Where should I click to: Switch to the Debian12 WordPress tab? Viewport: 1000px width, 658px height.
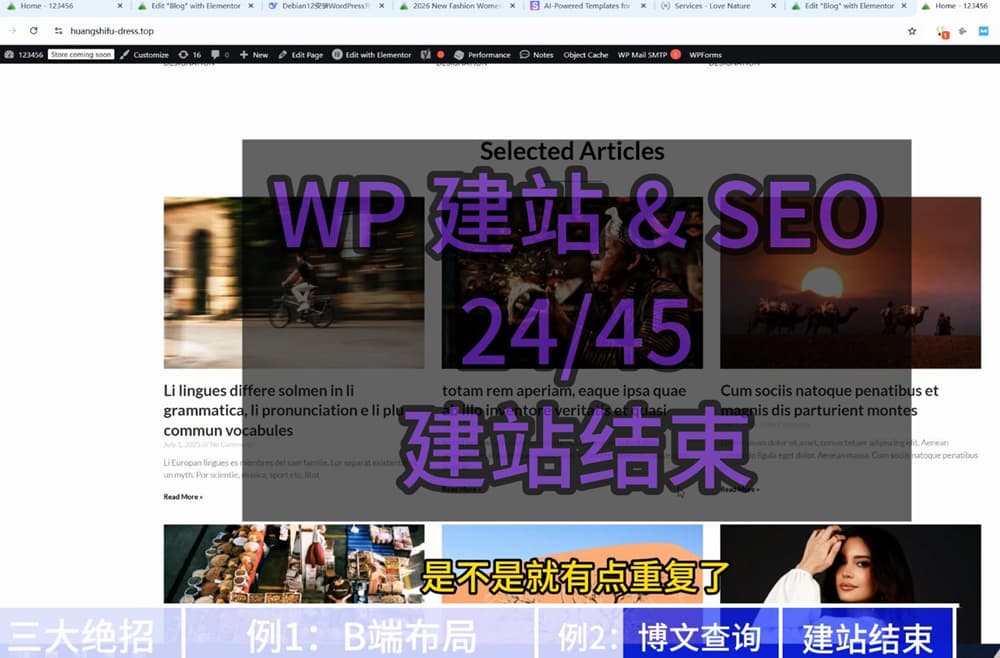pos(325,6)
